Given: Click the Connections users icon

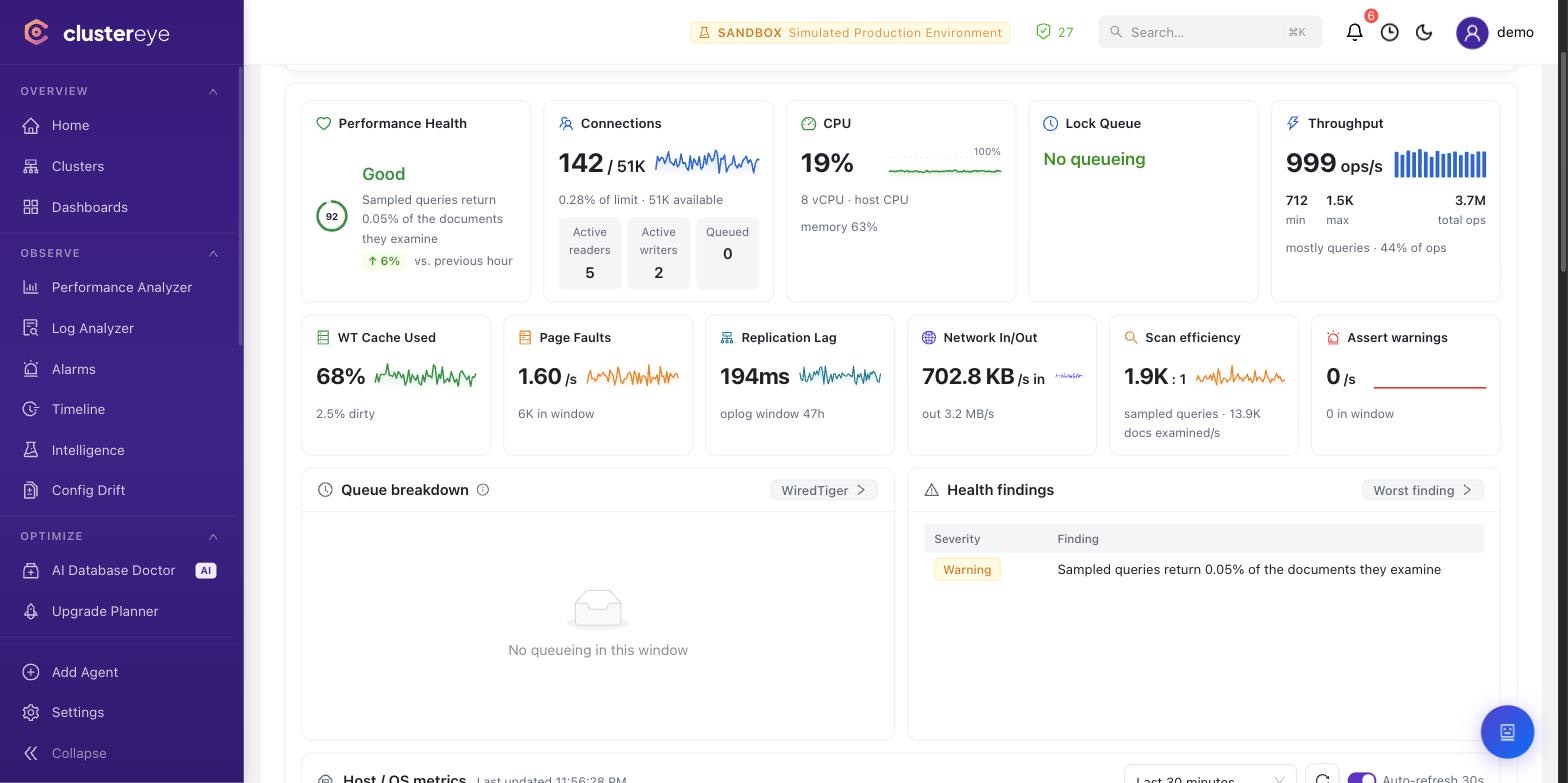Looking at the screenshot, I should click(x=566, y=124).
